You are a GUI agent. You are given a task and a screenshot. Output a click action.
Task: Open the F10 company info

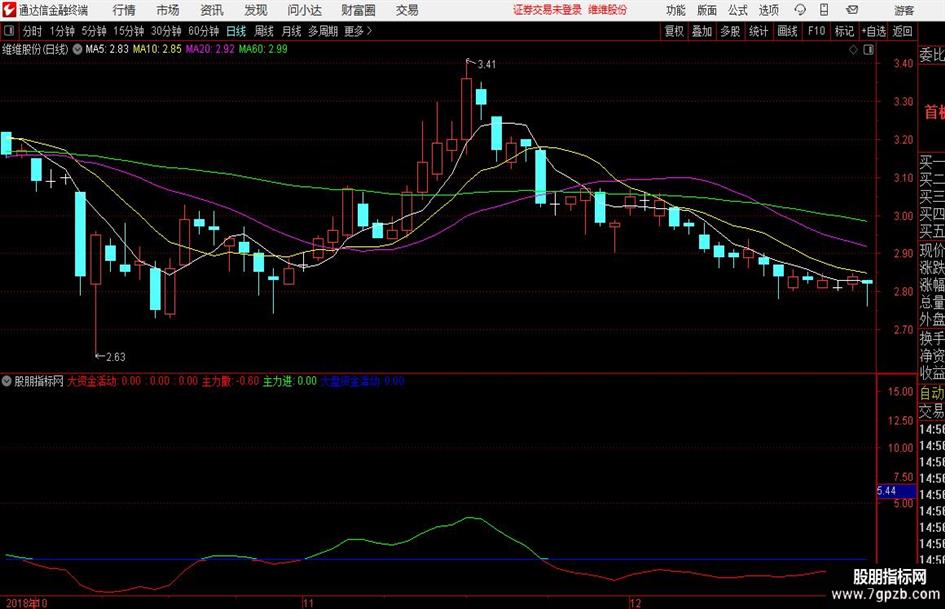coord(816,31)
